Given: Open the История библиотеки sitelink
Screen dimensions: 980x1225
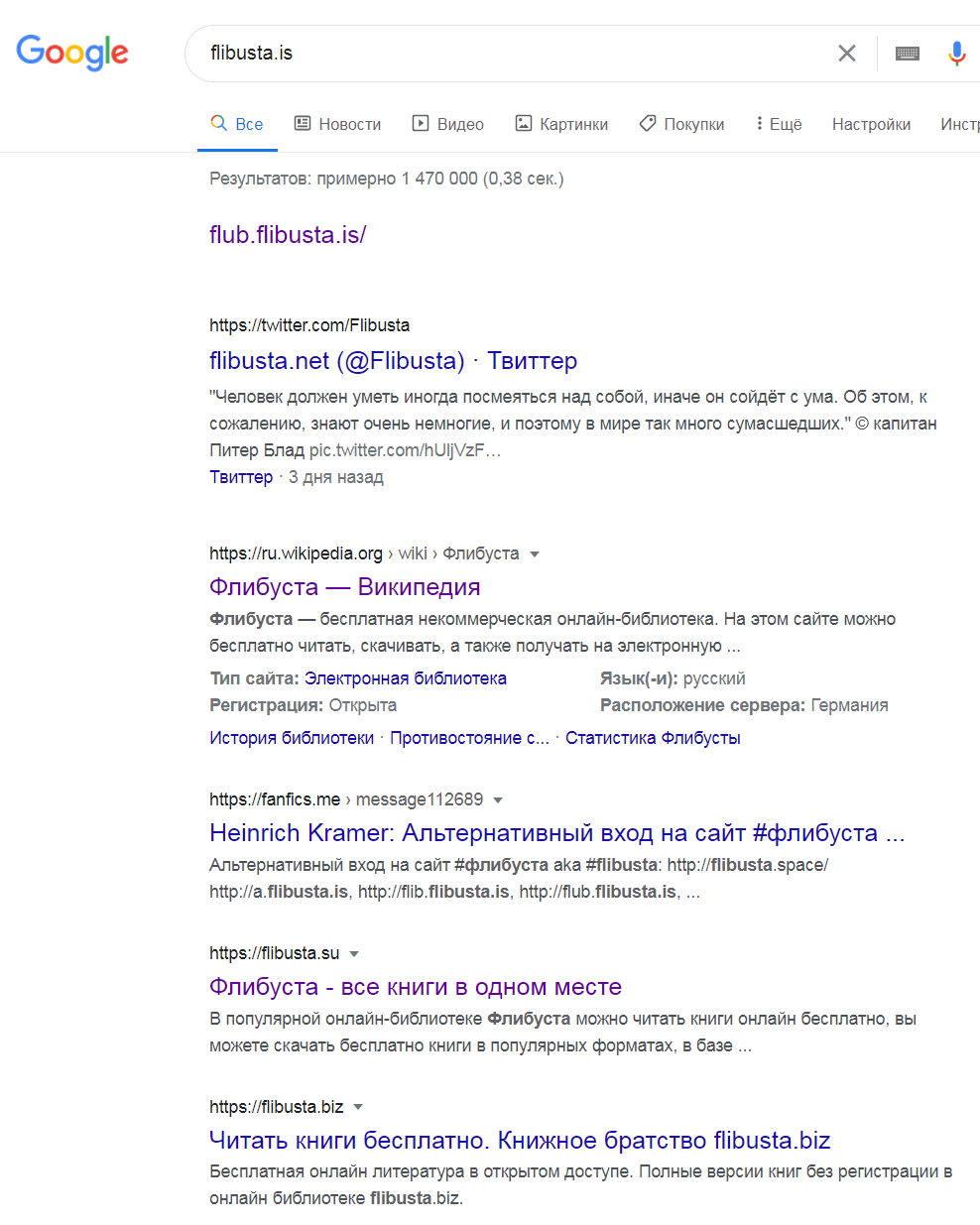Looking at the screenshot, I should (292, 738).
